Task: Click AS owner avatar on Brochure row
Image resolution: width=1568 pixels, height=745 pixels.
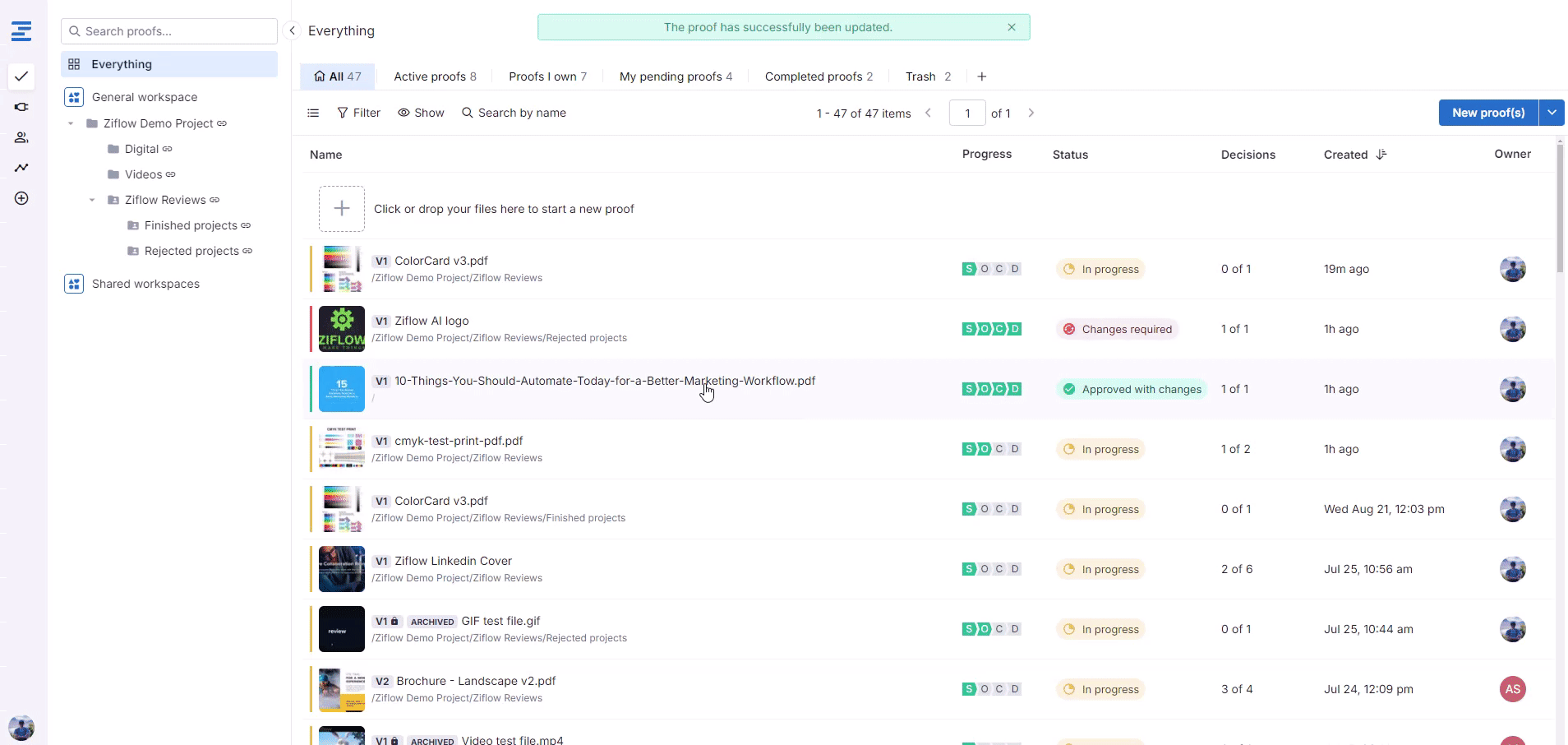Action: tap(1513, 689)
